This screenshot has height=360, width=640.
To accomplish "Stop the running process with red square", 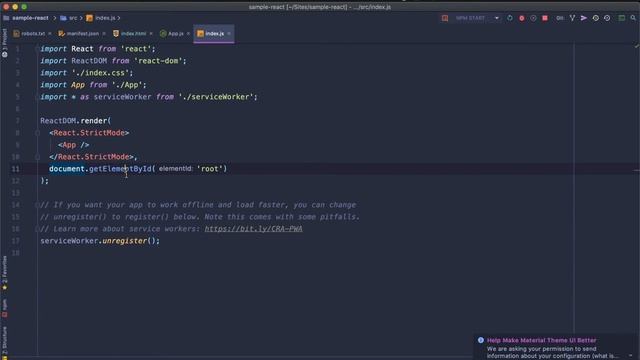I will tap(545, 18).
